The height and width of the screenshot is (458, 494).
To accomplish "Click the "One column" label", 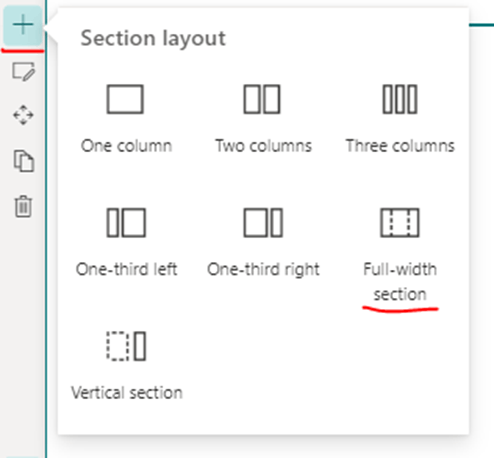I will (126, 146).
